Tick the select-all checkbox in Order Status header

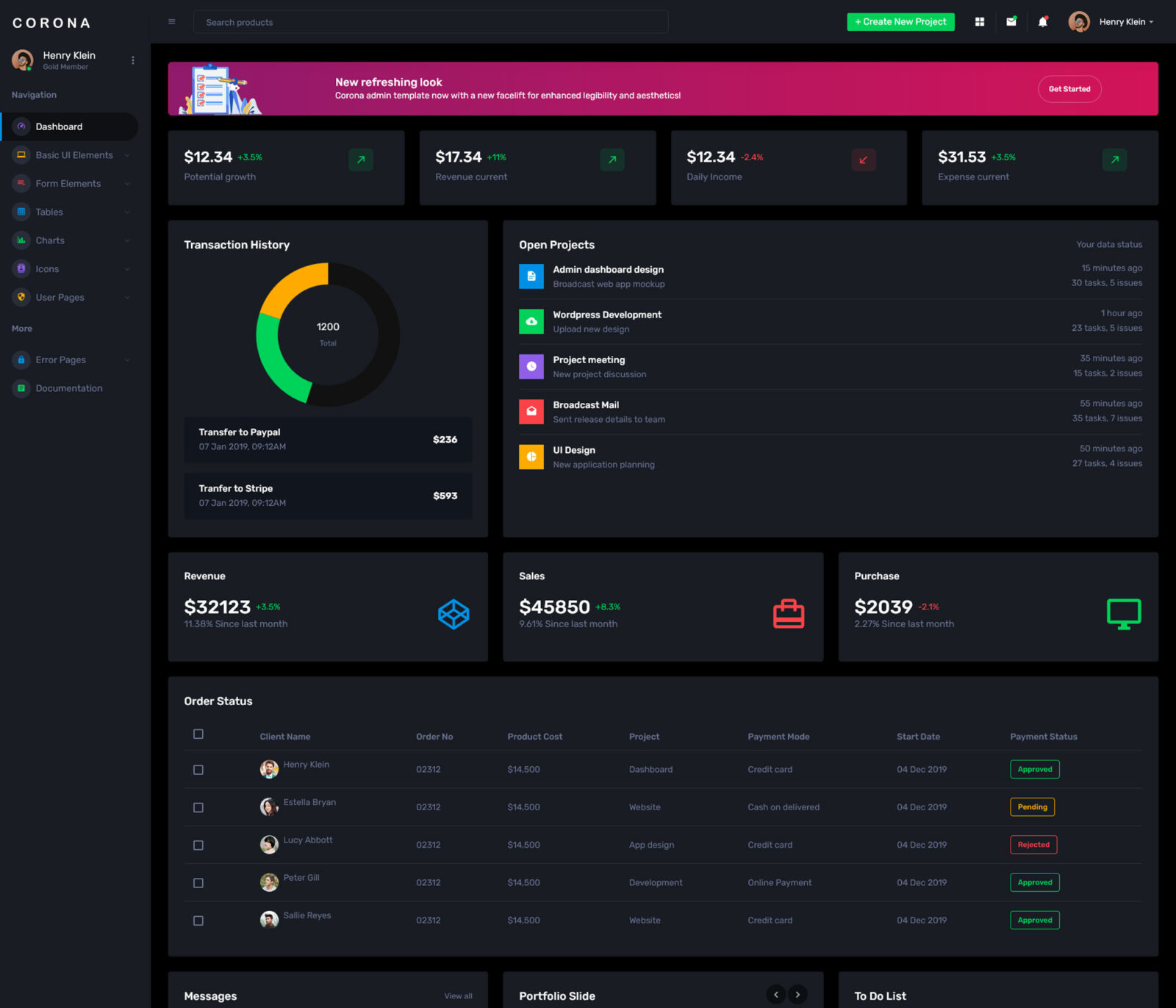point(198,734)
